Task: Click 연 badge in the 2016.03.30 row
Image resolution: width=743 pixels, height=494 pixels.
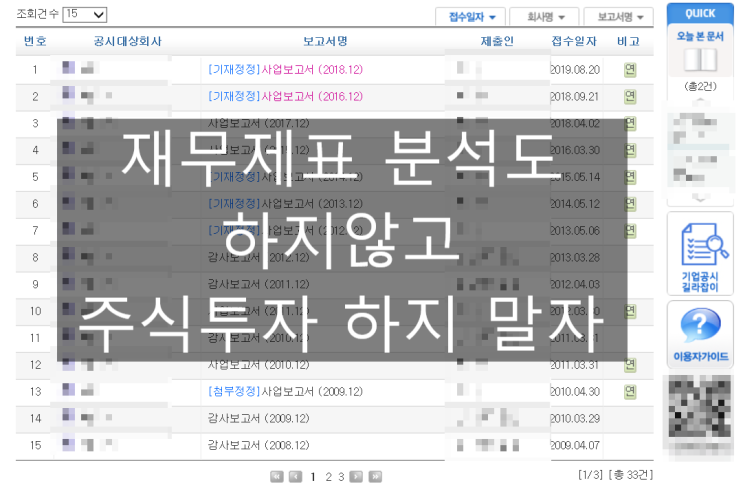Action: click(630, 151)
